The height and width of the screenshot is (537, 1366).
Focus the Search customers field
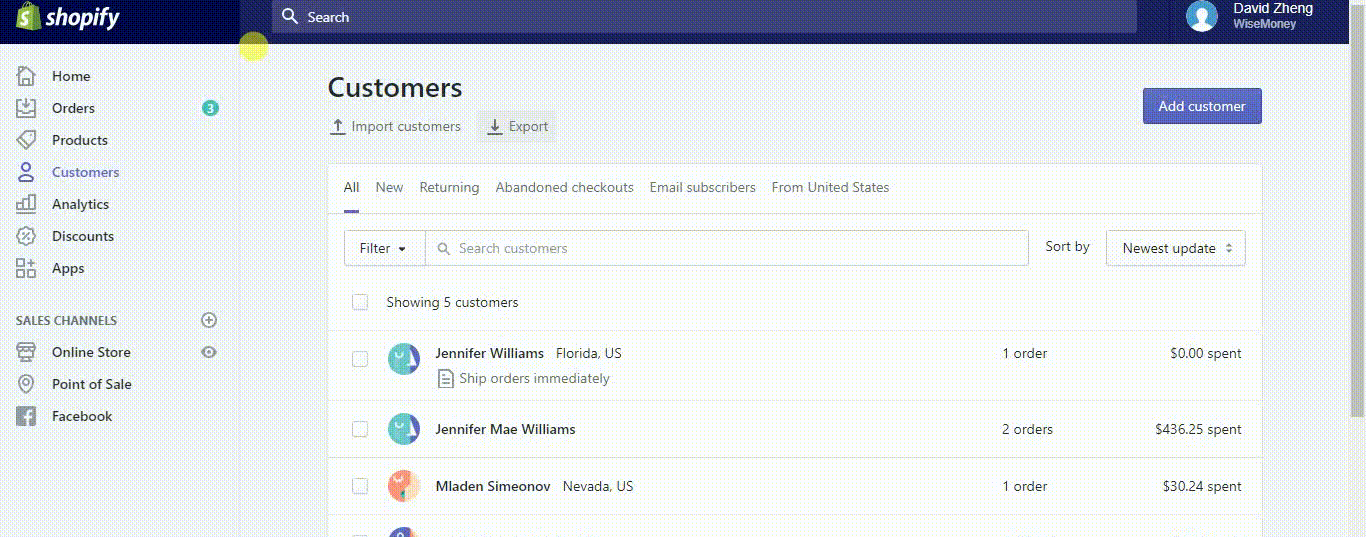tap(727, 248)
